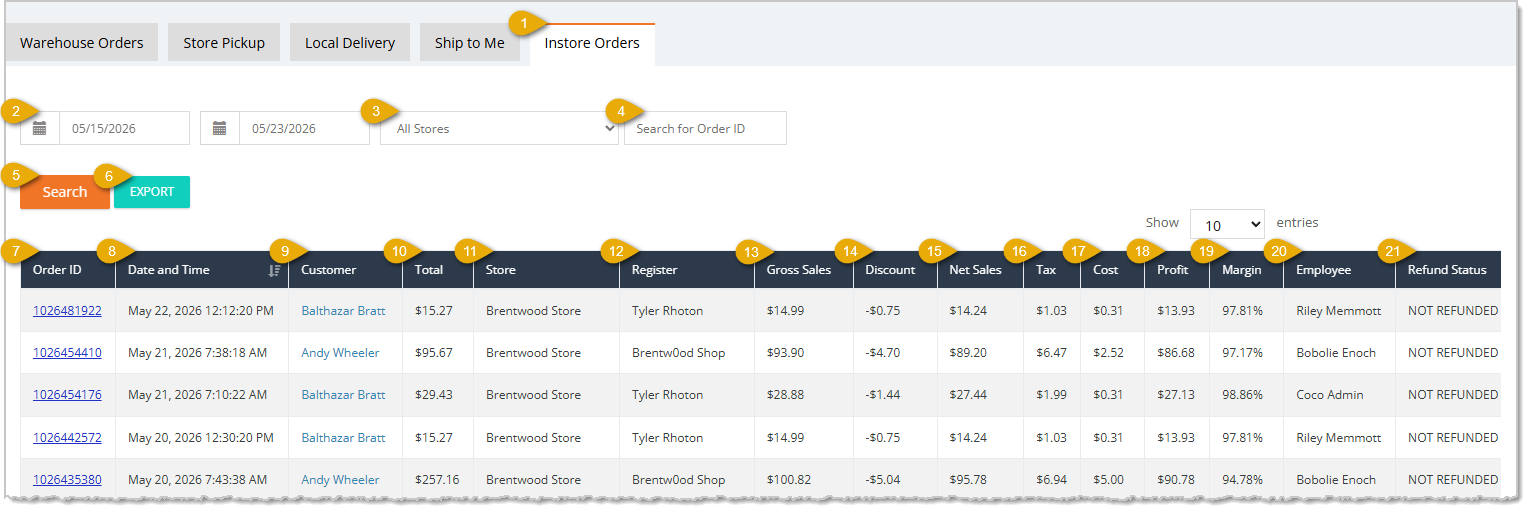Open Andy Wheeler on the $95.67 order
The width and height of the screenshot is (1528, 512).
coord(340,353)
